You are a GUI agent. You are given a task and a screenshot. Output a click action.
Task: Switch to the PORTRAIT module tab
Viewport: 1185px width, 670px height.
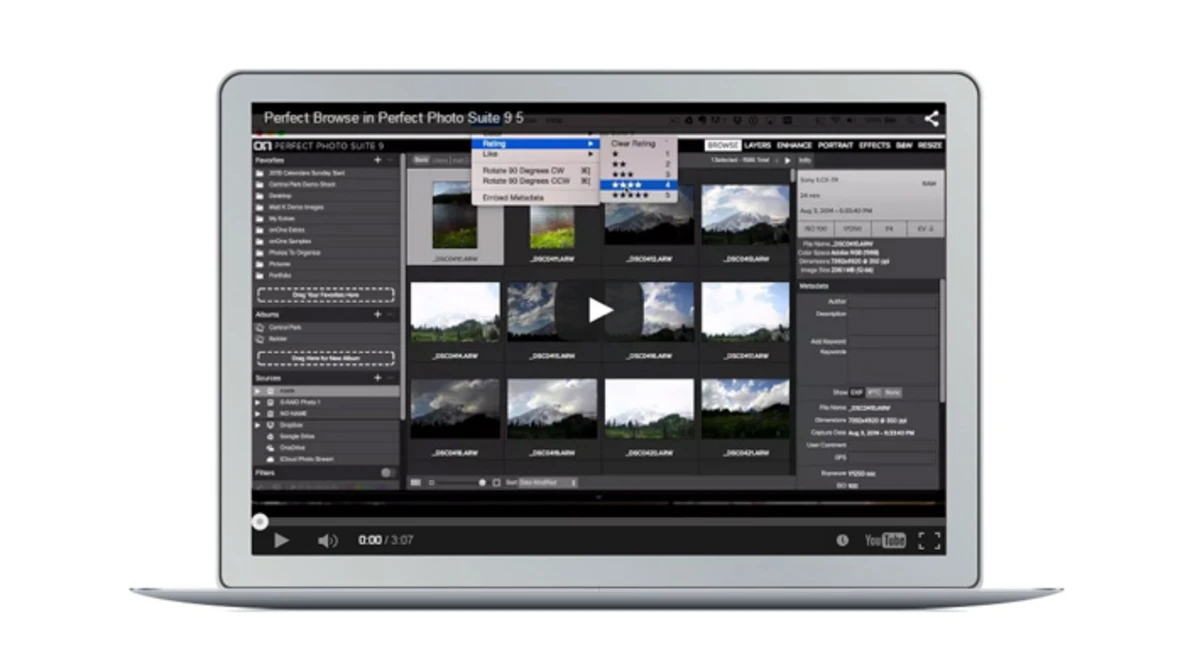(x=834, y=146)
